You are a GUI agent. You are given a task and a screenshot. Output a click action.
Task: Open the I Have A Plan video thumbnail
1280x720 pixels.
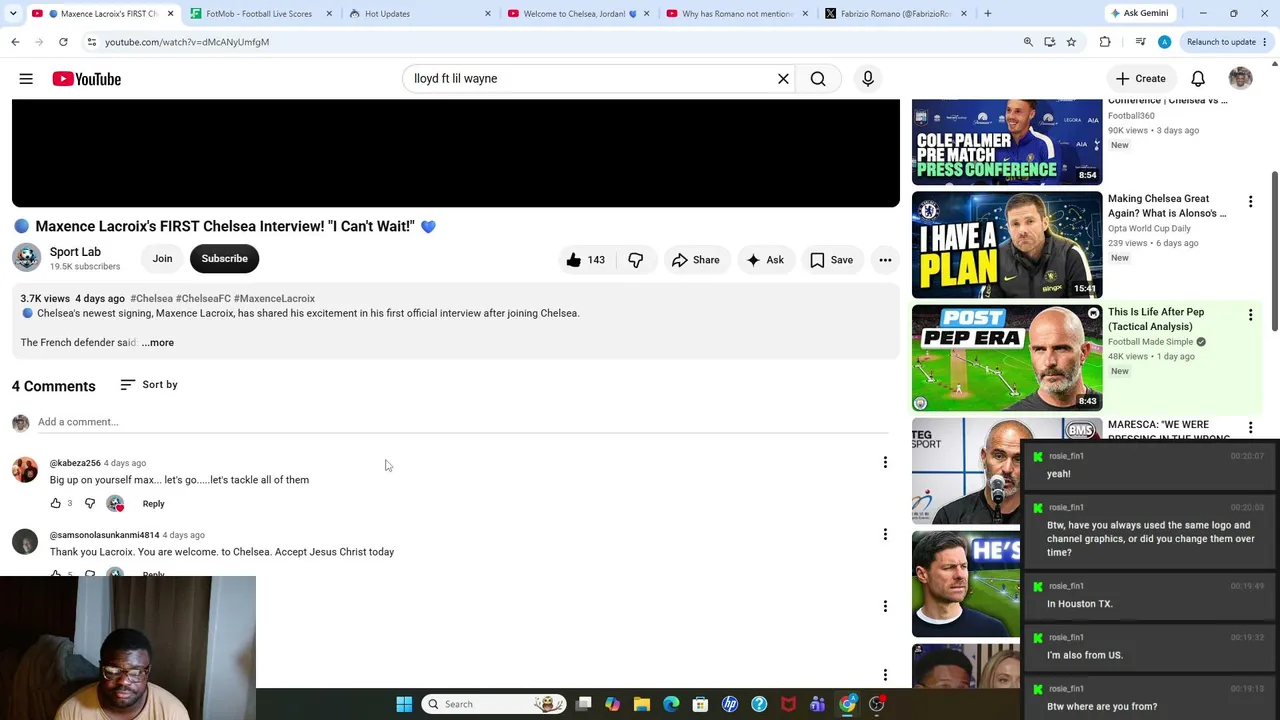(x=1007, y=245)
